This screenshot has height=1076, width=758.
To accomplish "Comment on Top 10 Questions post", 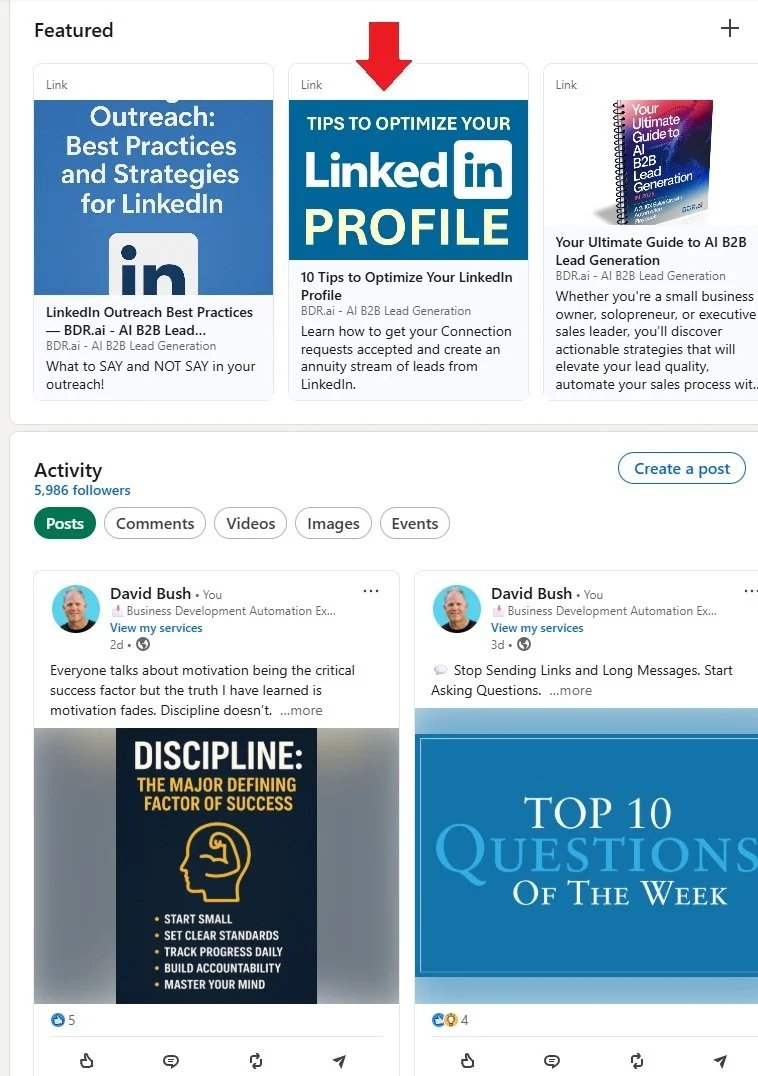I will (552, 1061).
